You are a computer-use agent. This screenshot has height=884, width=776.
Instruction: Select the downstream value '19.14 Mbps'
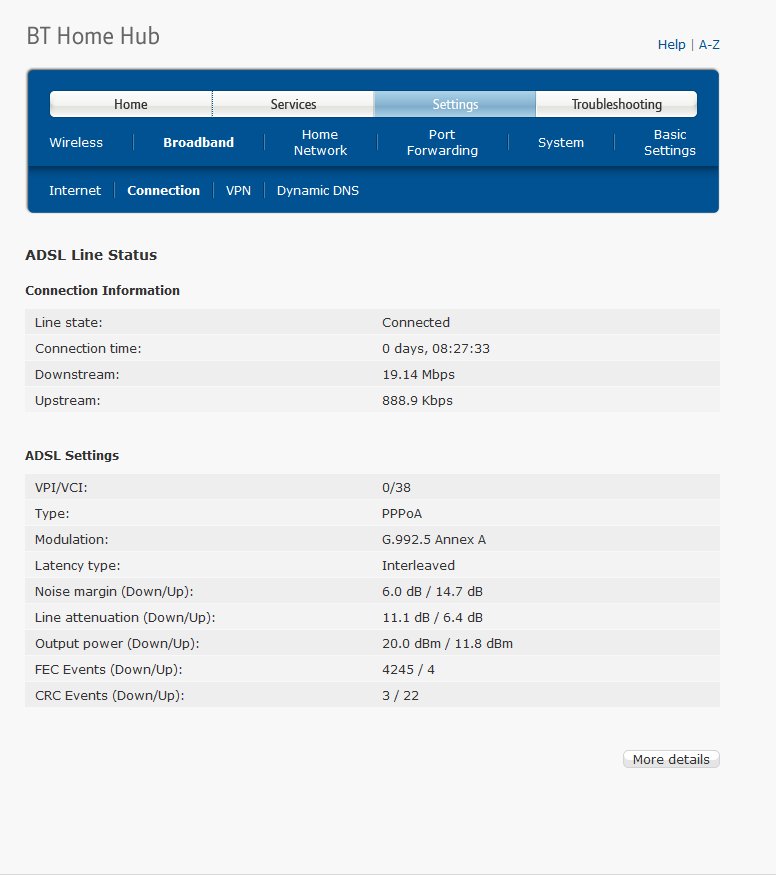[x=418, y=374]
